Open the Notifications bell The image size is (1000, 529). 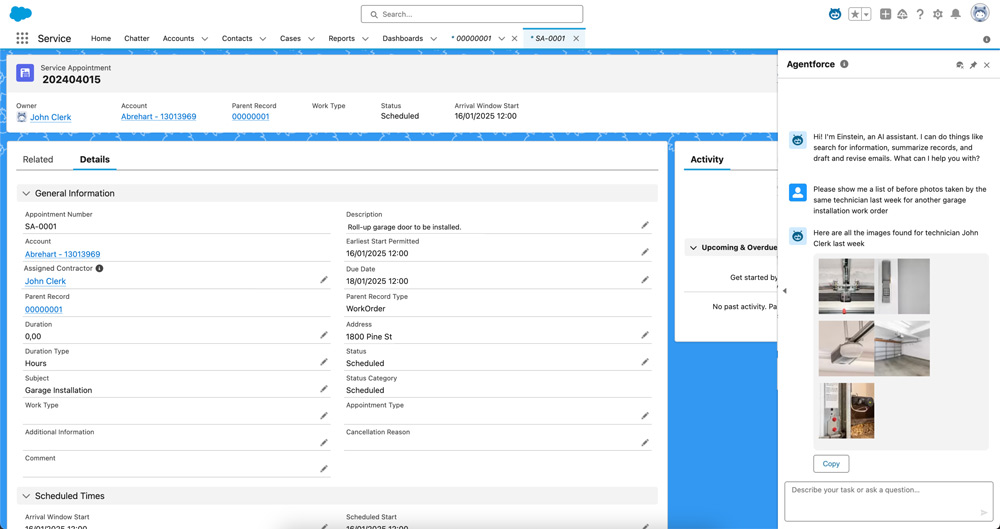click(x=955, y=14)
